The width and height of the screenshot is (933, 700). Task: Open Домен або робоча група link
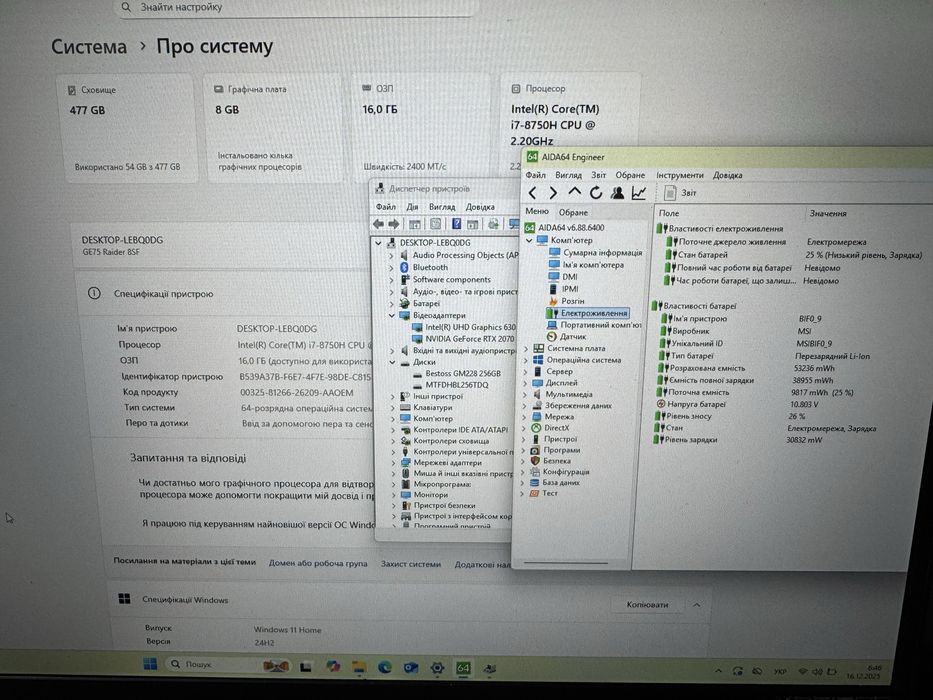coord(318,563)
